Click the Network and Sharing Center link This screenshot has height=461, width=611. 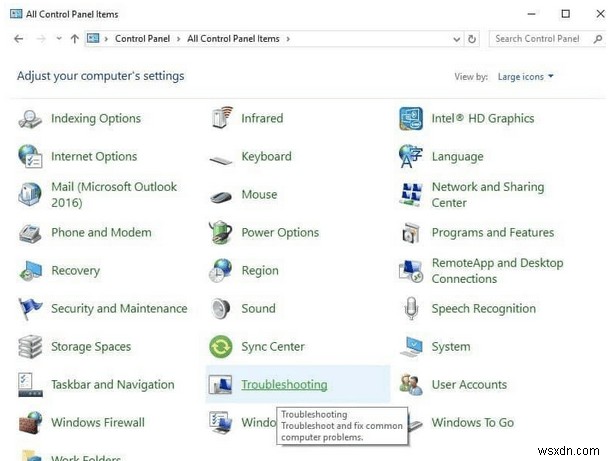[487, 194]
